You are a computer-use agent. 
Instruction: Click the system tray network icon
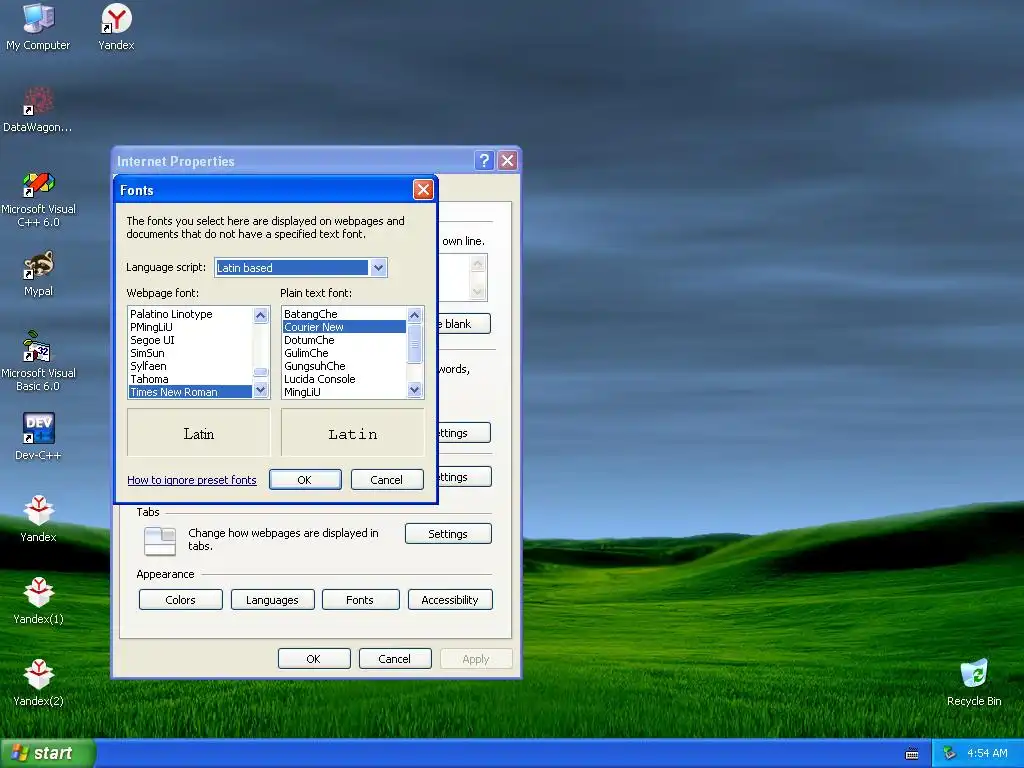point(950,753)
